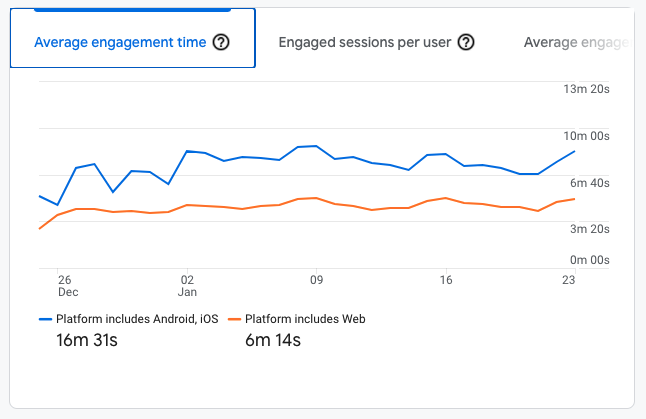The image size is (646, 419).
Task: Click orange line endpoint at 23 January
Action: tap(575, 199)
